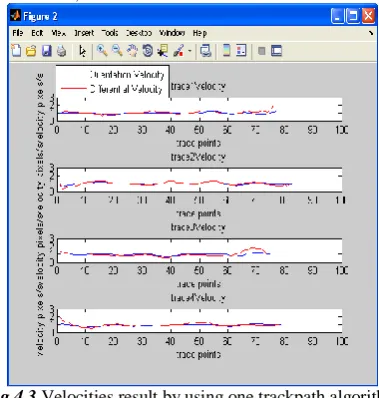The height and width of the screenshot is (398, 379).
Task: Select the Edit Plot arrow tool
Action: (x=82, y=51)
